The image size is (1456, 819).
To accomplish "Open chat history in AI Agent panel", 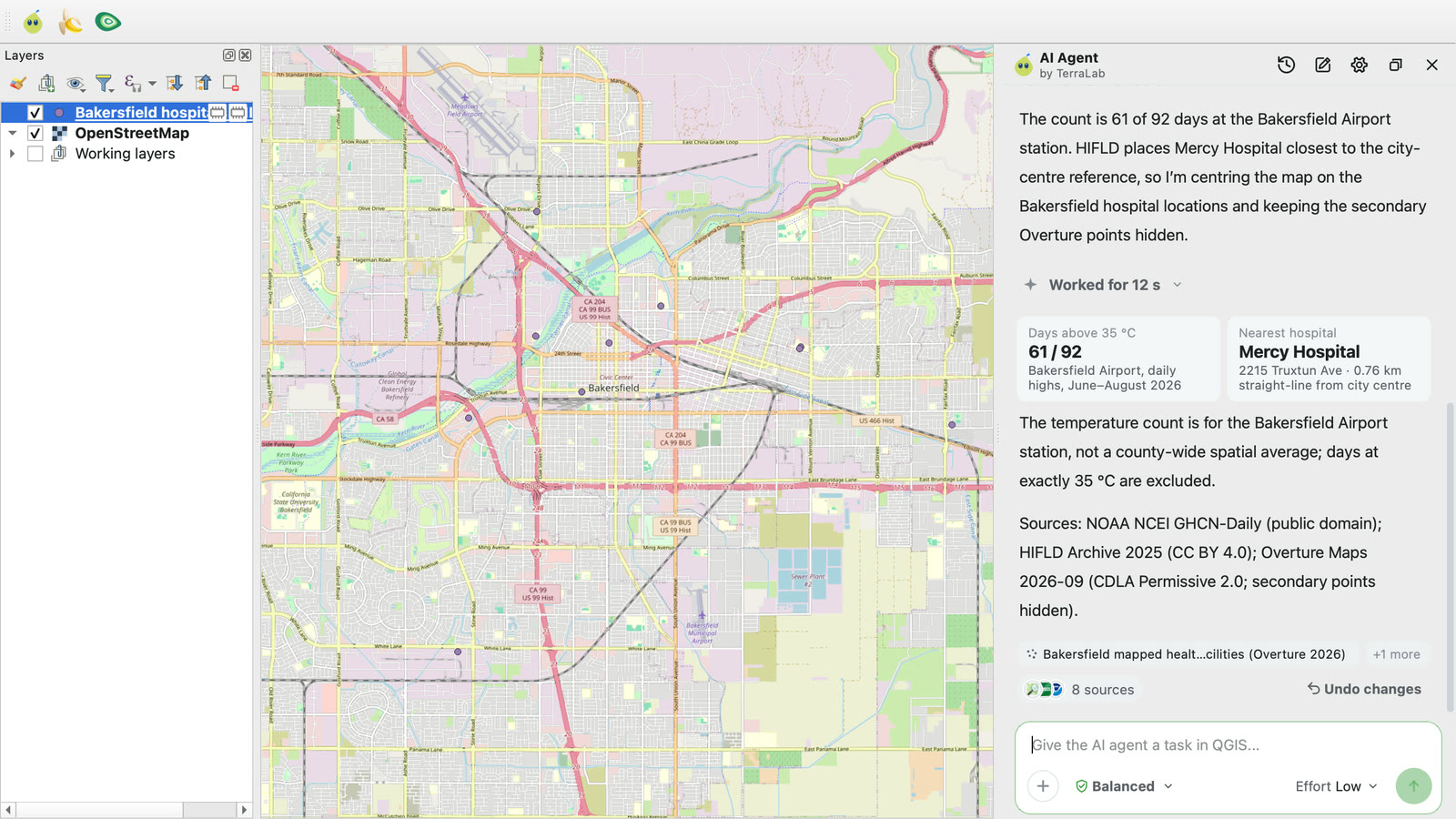I will 1286,65.
